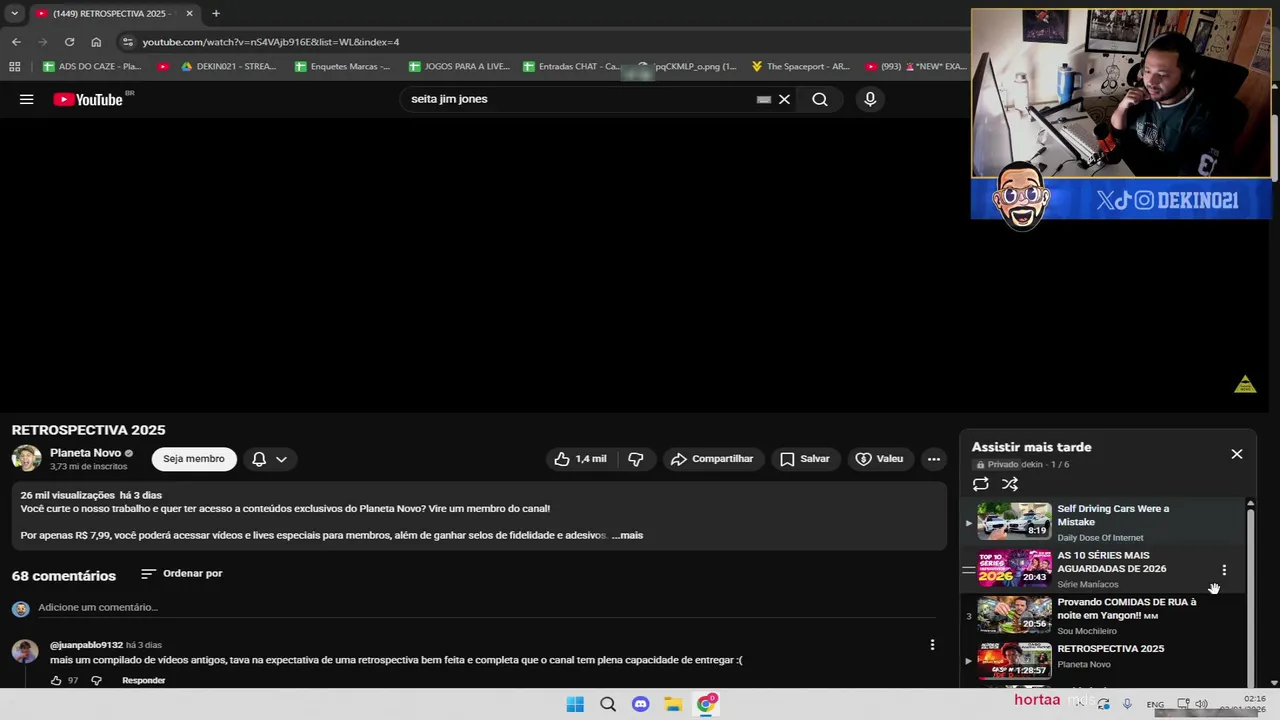Open the Chrome apps grid in bookmarks bar
Viewport: 1280px width, 720px height.
[x=14, y=67]
